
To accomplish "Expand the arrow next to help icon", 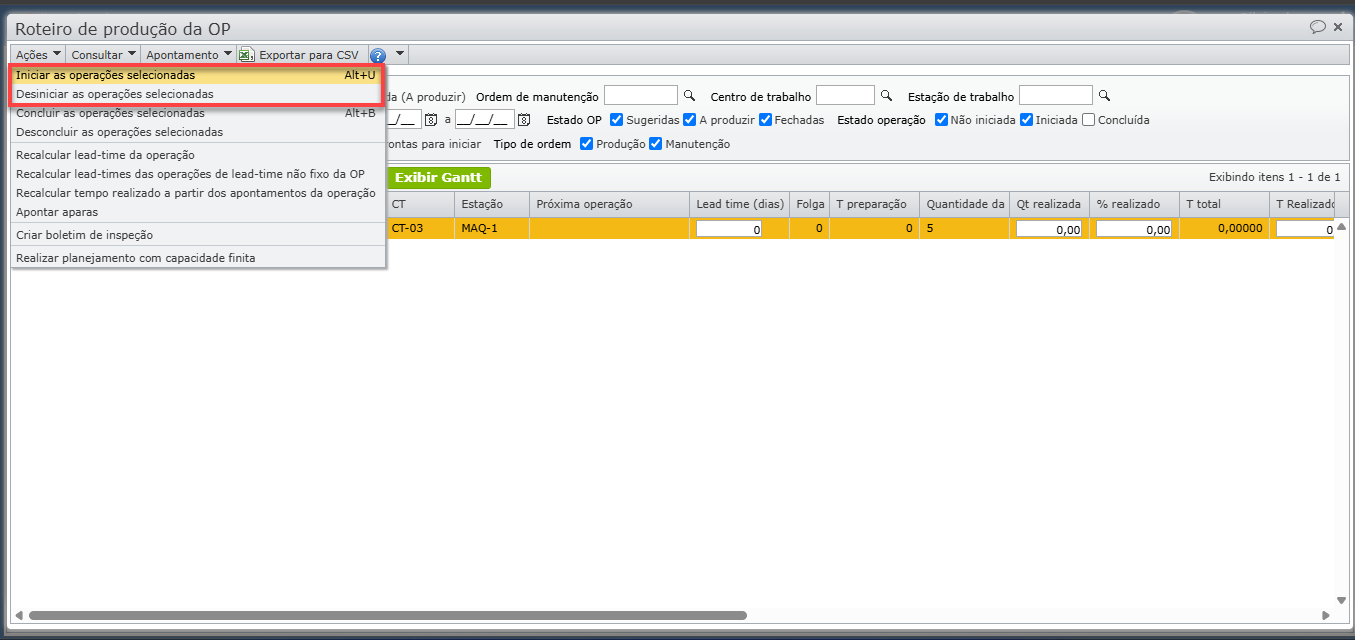I will 400,54.
